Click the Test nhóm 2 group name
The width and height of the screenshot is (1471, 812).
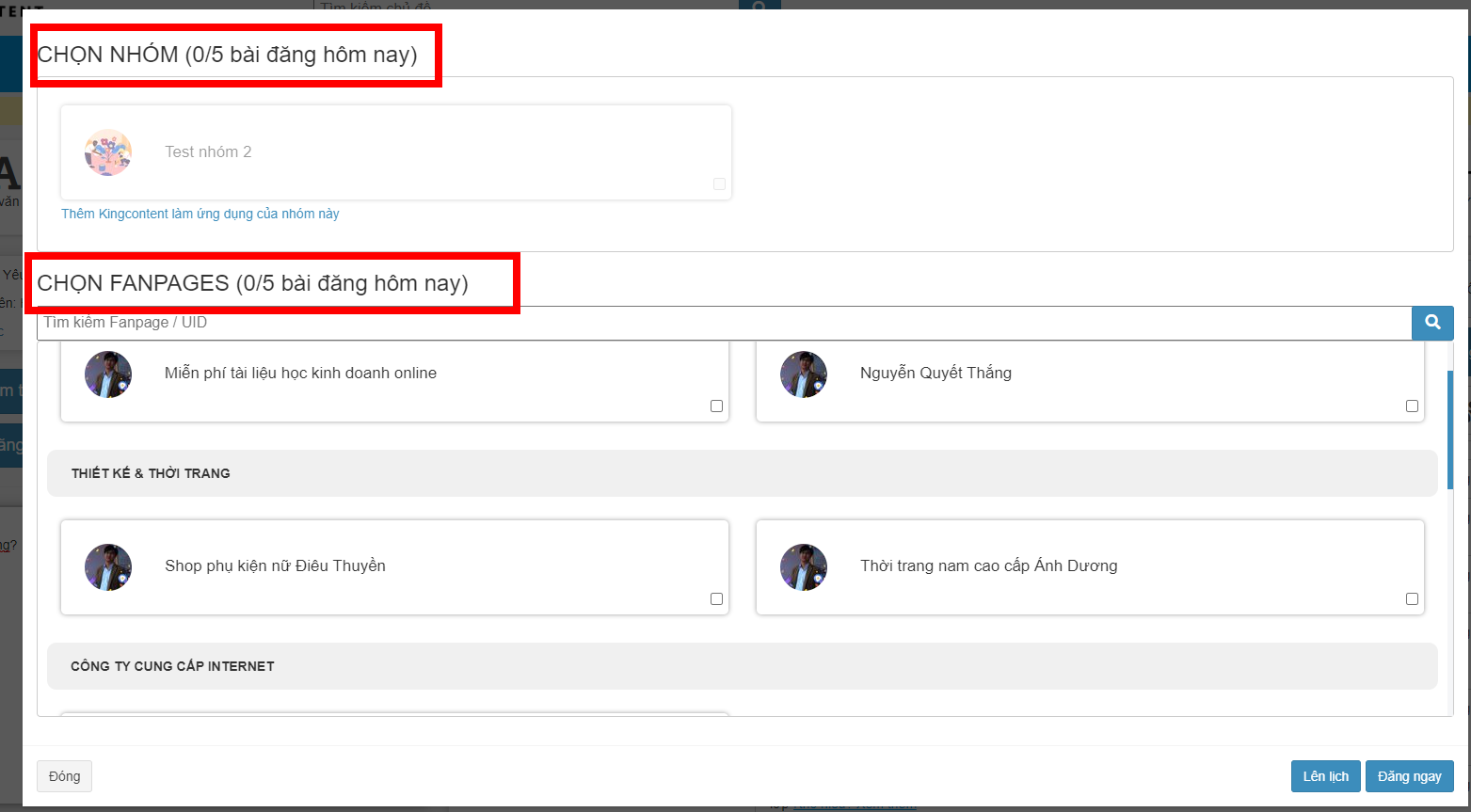(208, 152)
